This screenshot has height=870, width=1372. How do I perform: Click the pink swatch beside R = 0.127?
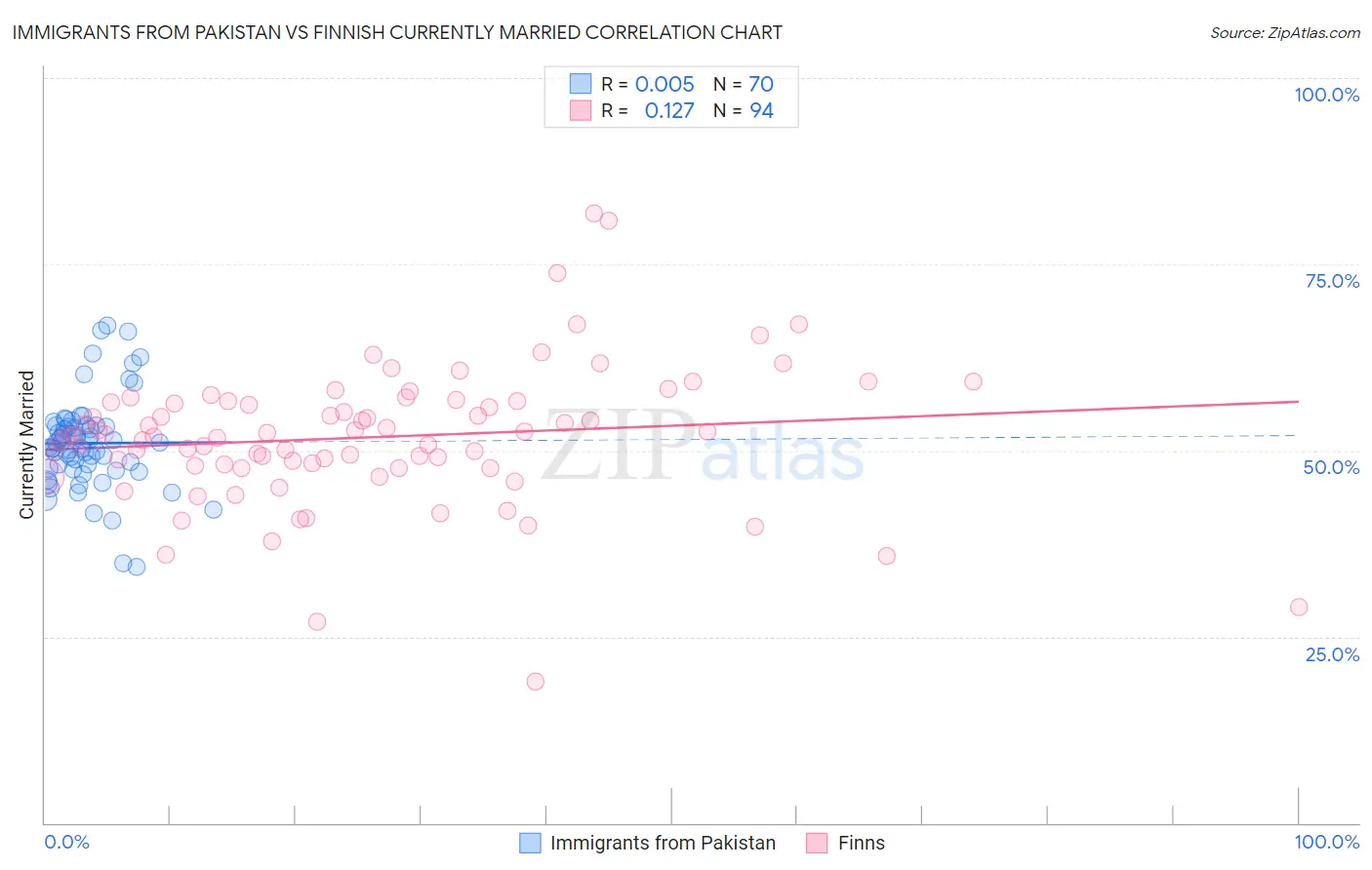(x=581, y=110)
